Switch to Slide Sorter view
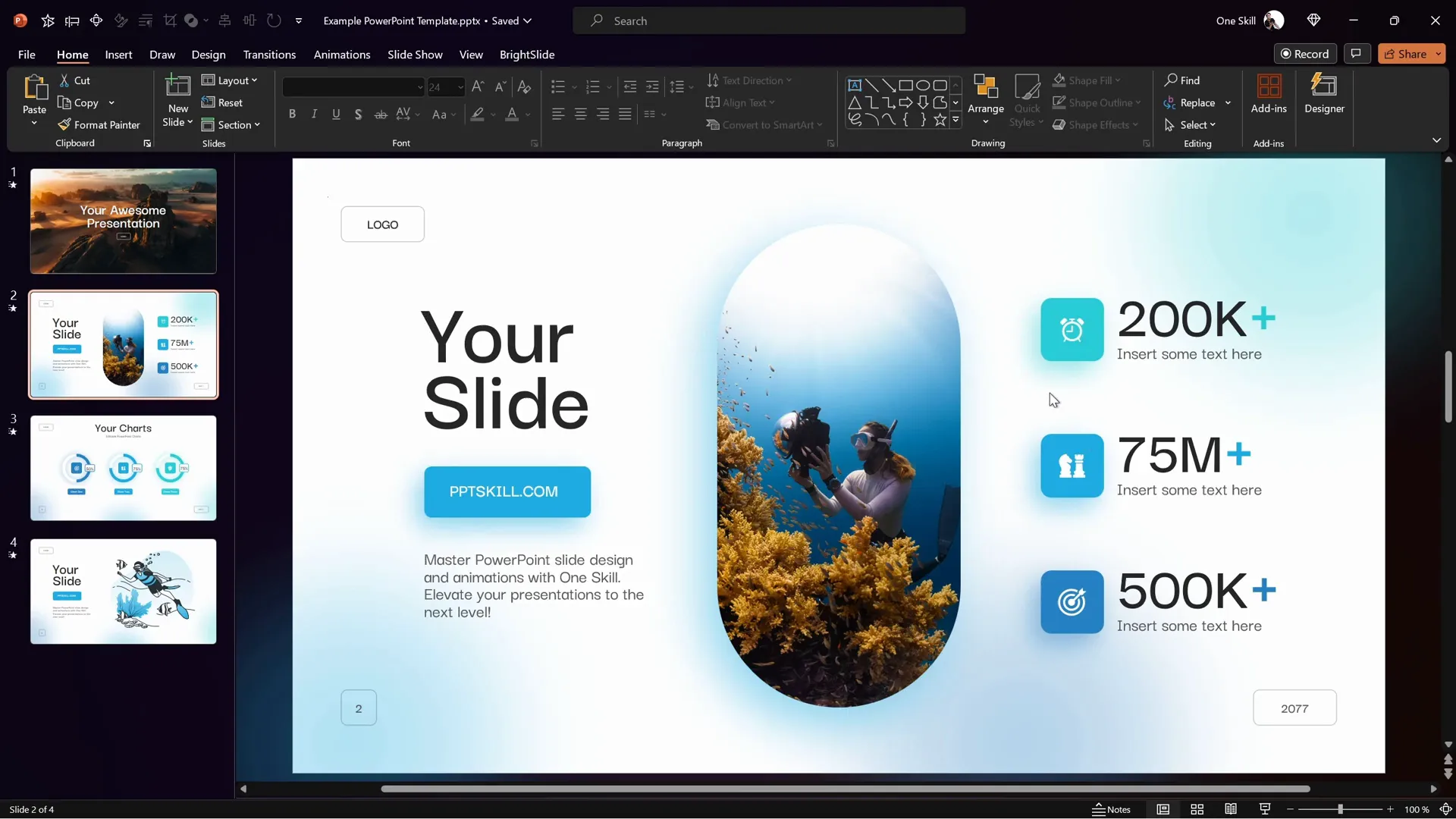This screenshot has width=1456, height=819. pyautogui.click(x=1197, y=809)
